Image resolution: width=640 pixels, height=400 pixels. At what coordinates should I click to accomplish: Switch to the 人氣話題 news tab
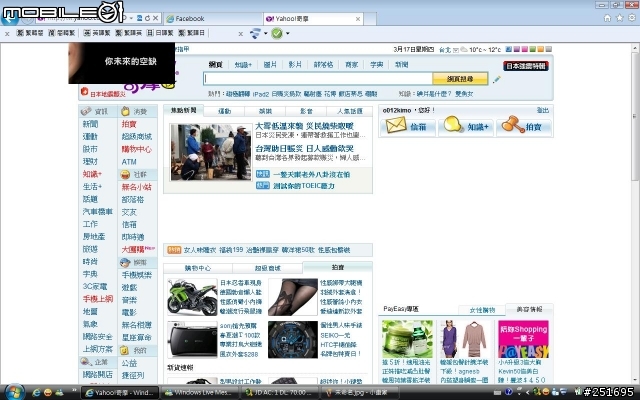click(349, 111)
